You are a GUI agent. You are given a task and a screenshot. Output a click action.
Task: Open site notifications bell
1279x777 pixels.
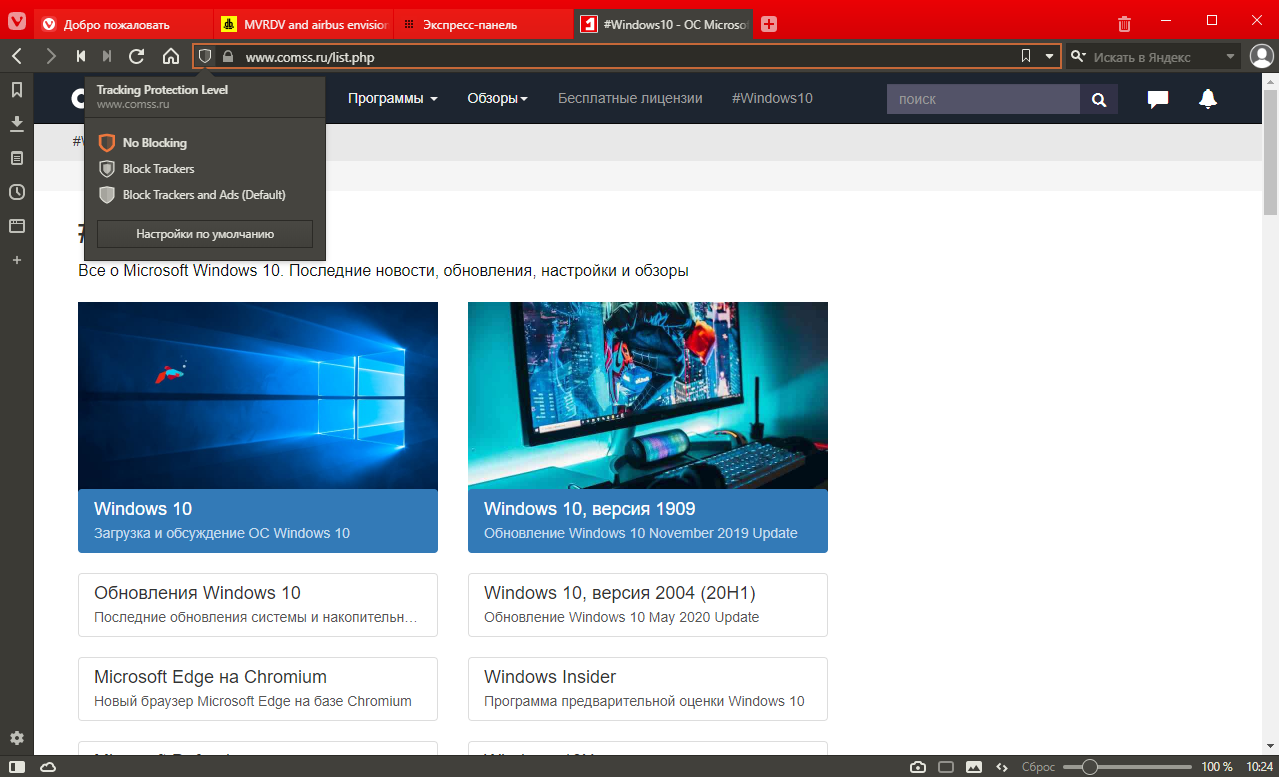coord(1208,98)
